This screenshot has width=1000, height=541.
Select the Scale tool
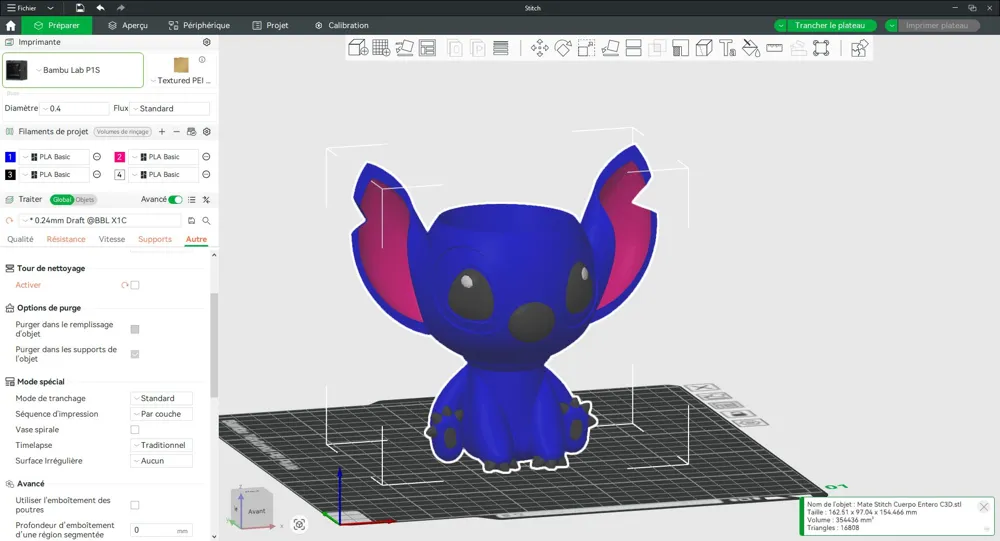pos(586,48)
